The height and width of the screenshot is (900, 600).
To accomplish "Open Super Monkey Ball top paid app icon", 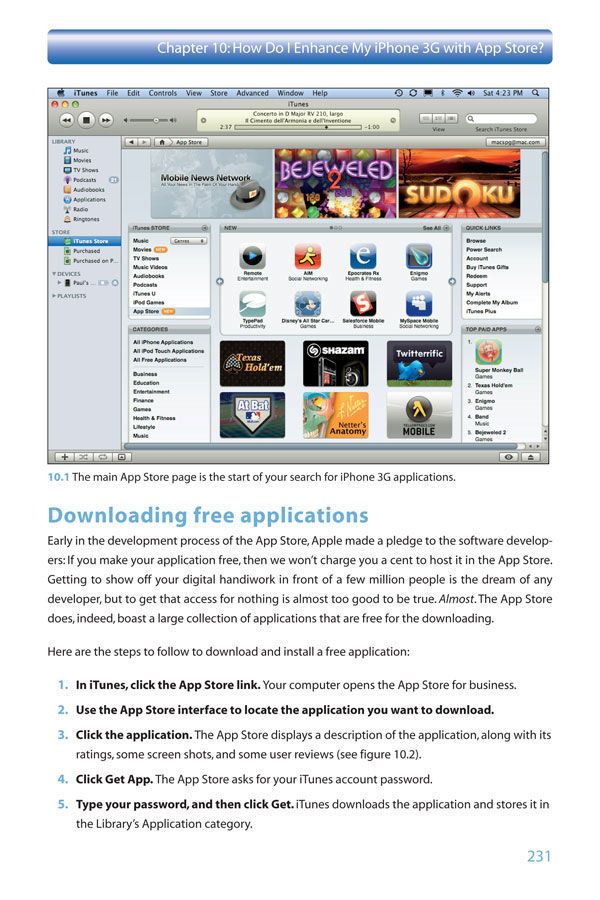I will [x=489, y=352].
